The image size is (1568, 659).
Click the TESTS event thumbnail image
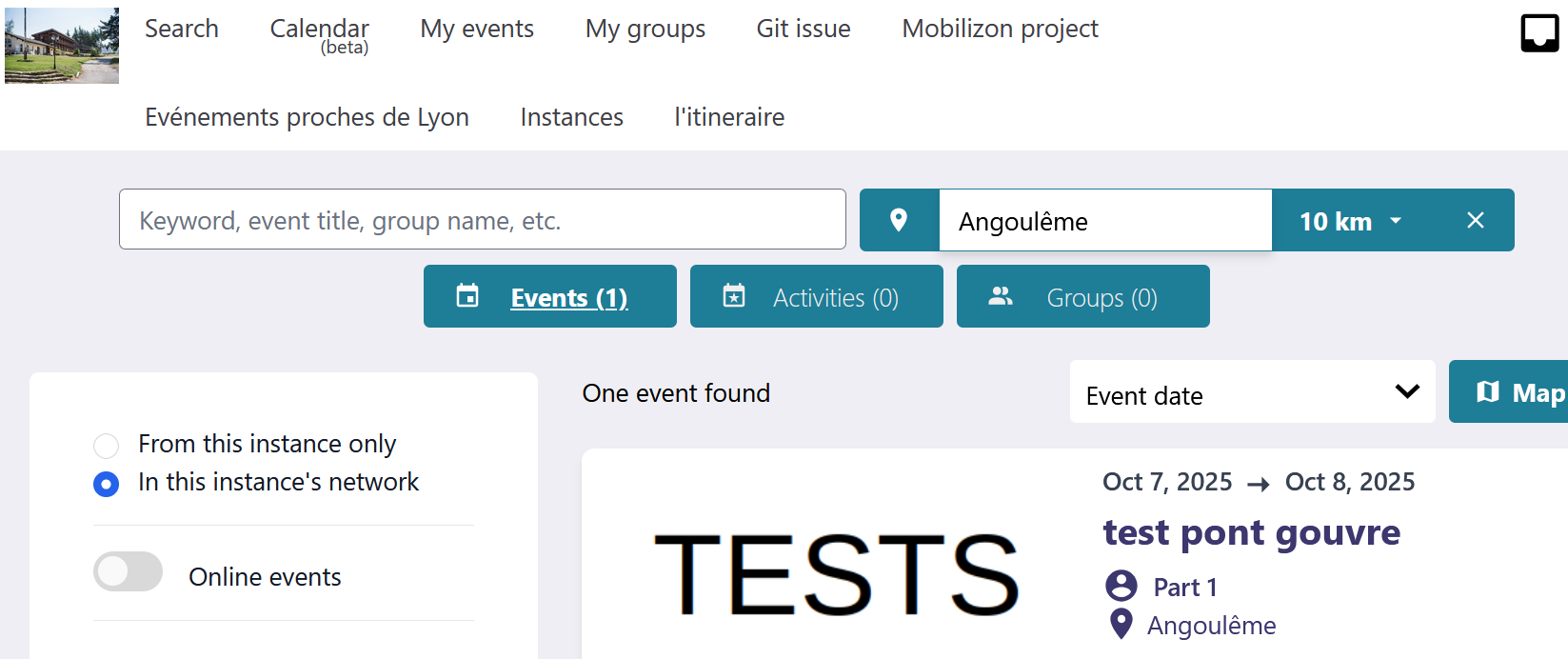[836, 573]
